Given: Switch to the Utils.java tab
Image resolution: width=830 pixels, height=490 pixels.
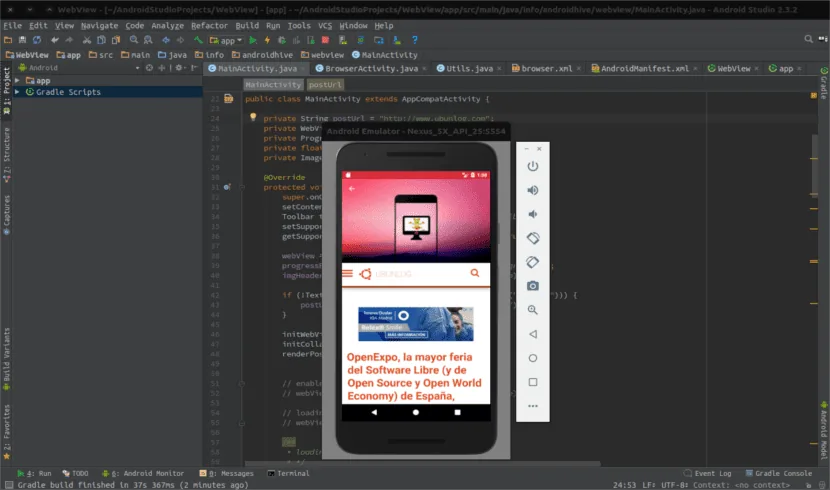Looking at the screenshot, I should (470, 68).
